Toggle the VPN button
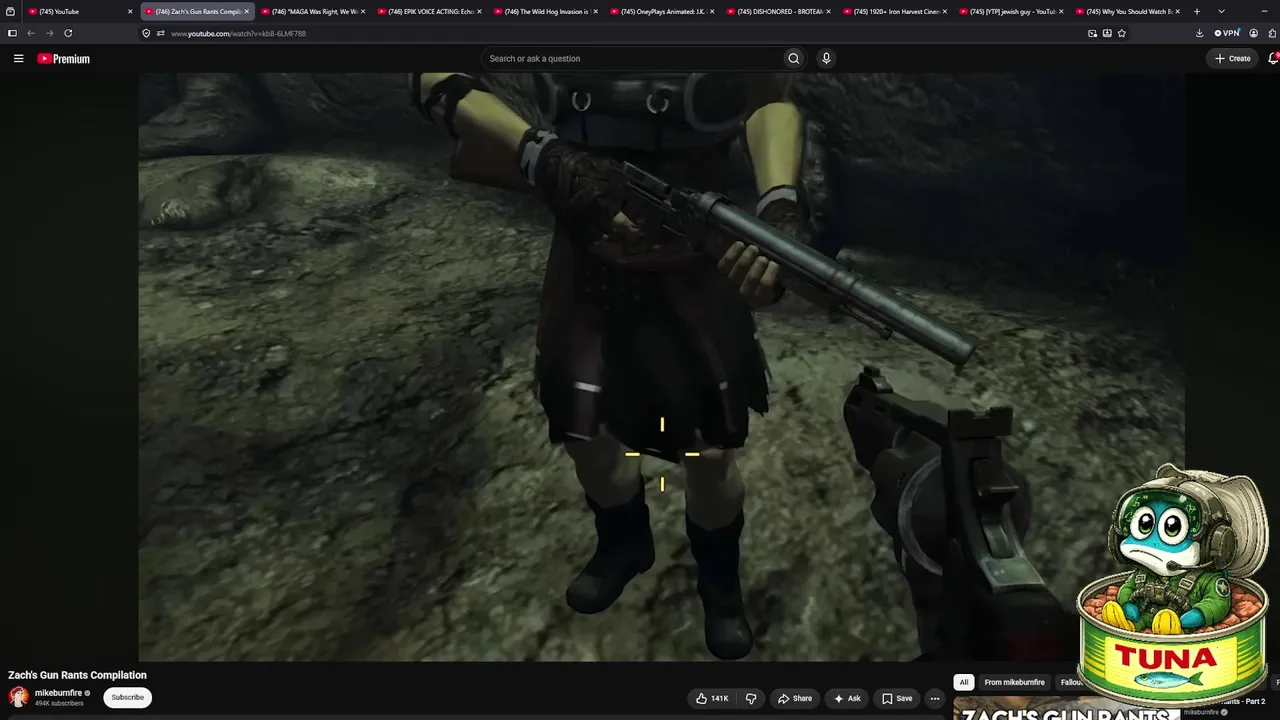This screenshot has height=720, width=1280. (x=1227, y=33)
